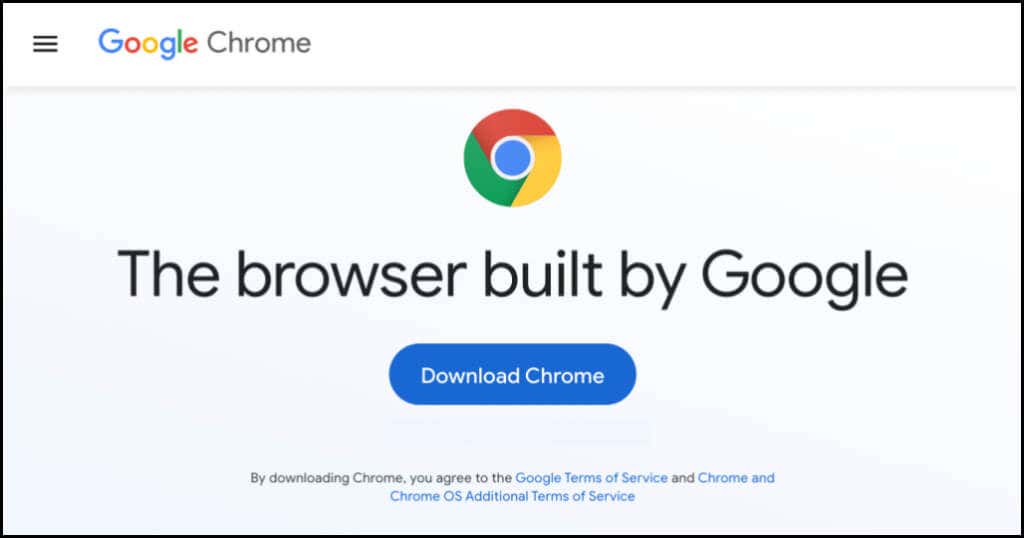Viewport: 1024px width, 538px height.
Task: Click the yellow segment of Chrome logo
Action: tap(542, 171)
